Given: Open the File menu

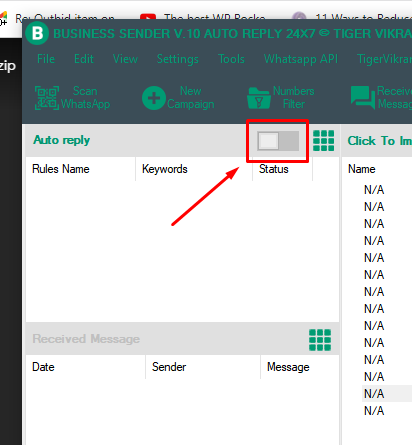Looking at the screenshot, I should (x=46, y=59).
